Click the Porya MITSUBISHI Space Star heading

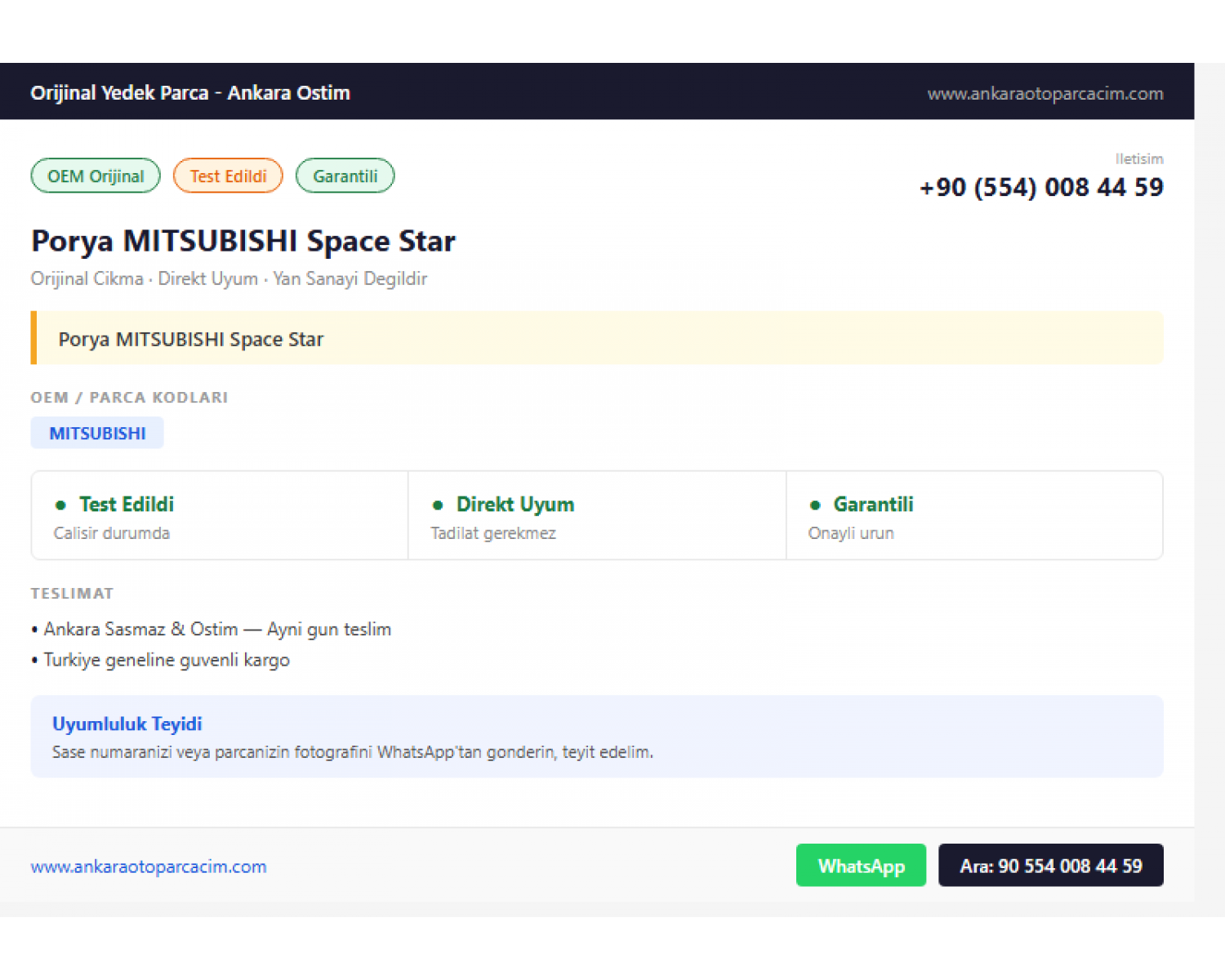coord(243,241)
